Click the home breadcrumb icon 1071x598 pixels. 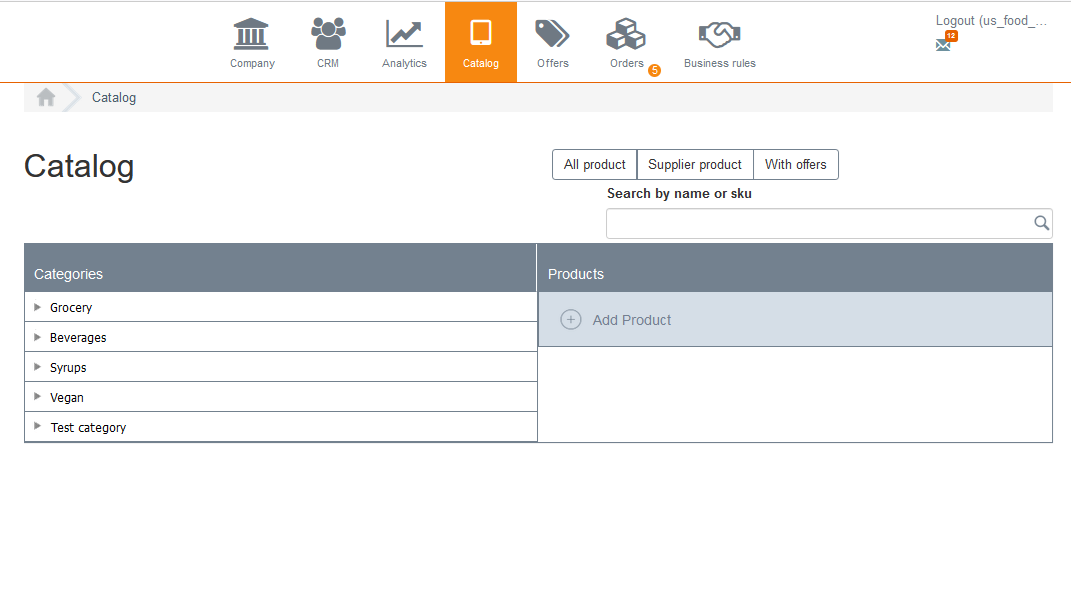pyautogui.click(x=46, y=97)
